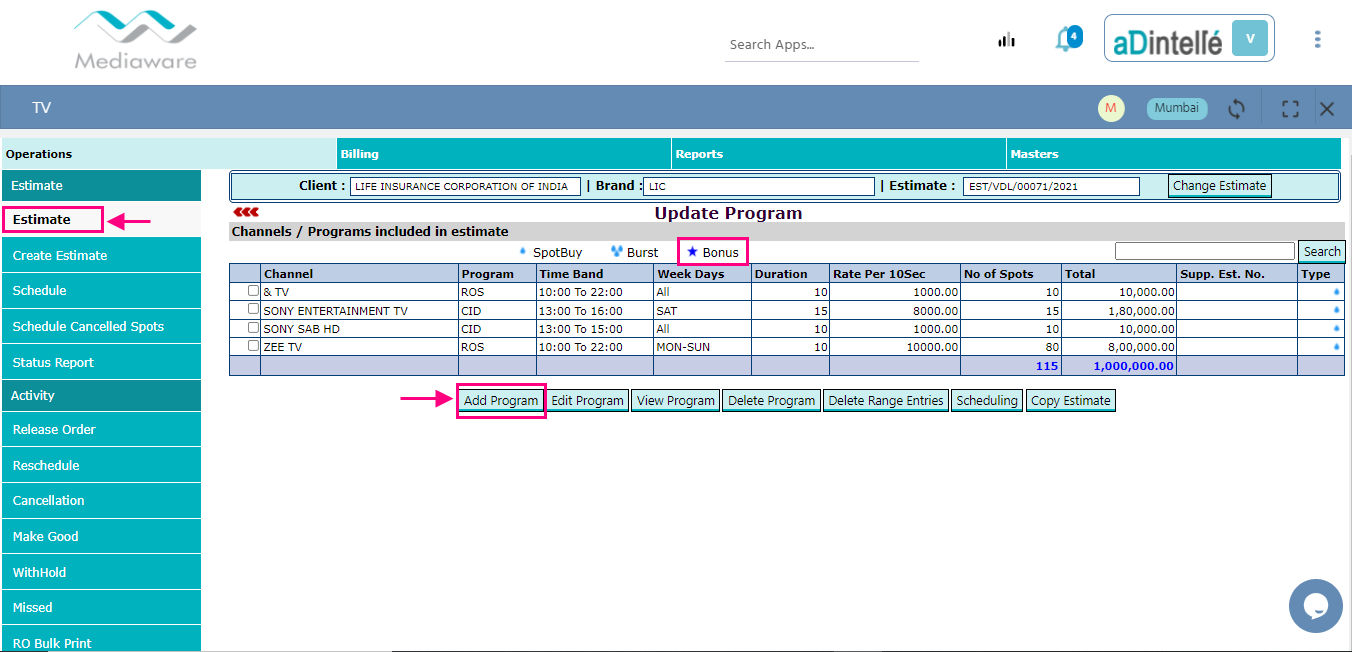
Task: Switch to the Operations tab
Action: (169, 154)
